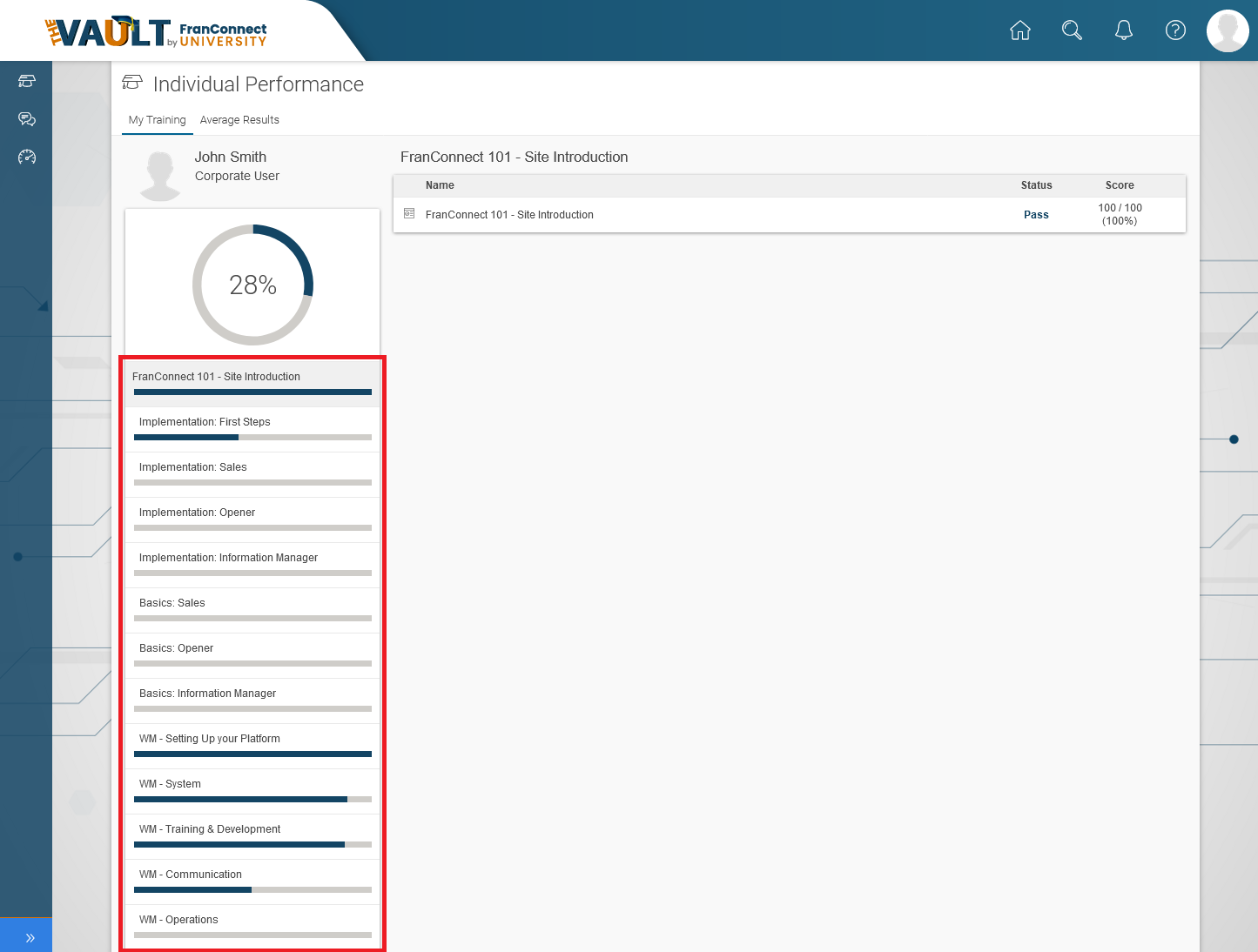1258x952 pixels.
Task: Switch to the Average Results tab
Action: pos(239,120)
